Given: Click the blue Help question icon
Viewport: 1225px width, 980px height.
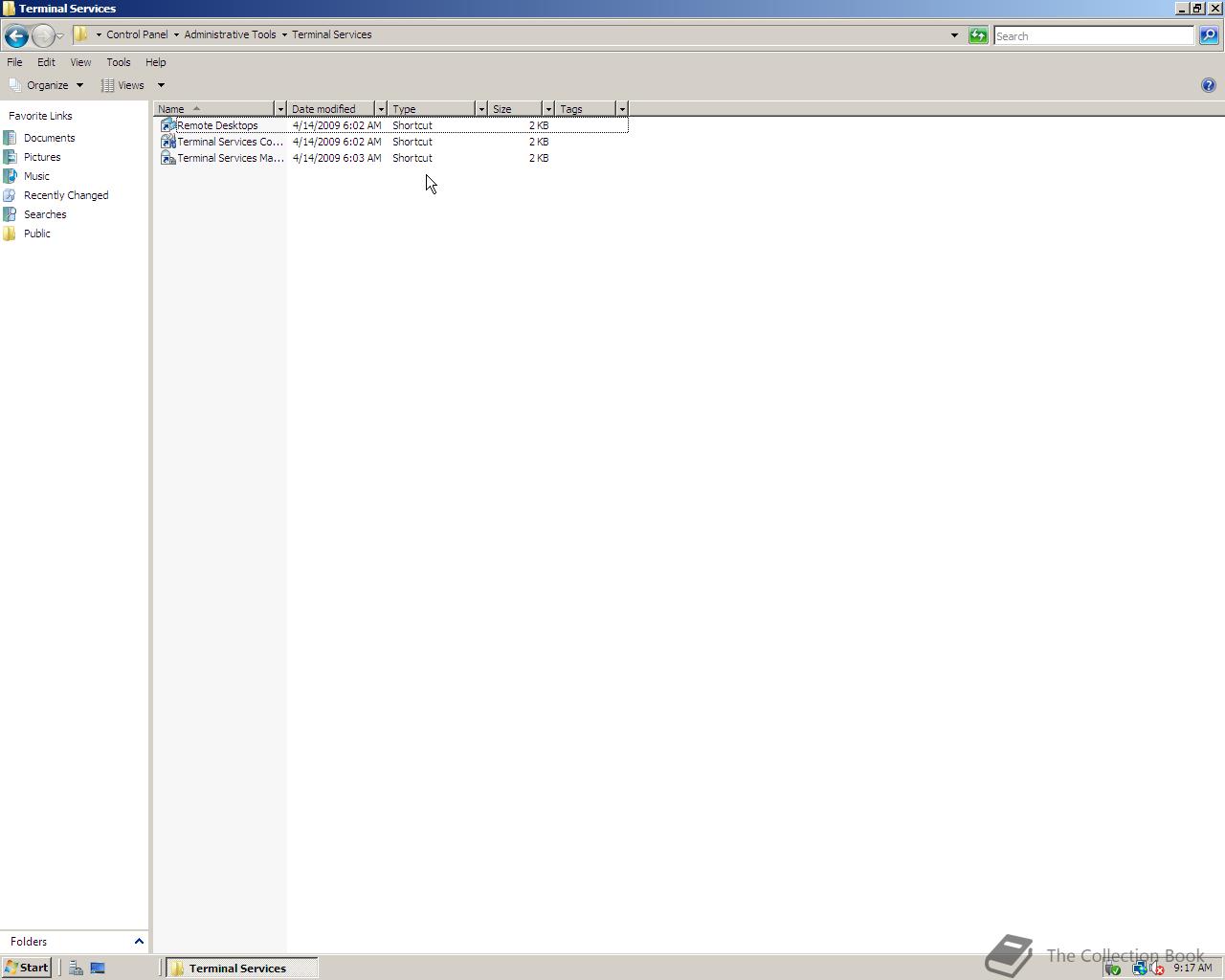Looking at the screenshot, I should click(1208, 85).
